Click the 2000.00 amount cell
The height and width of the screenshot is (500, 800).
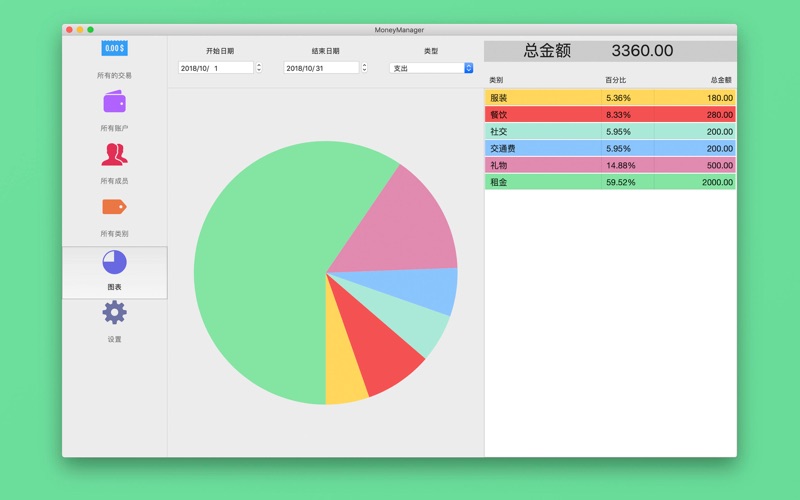click(x=717, y=182)
